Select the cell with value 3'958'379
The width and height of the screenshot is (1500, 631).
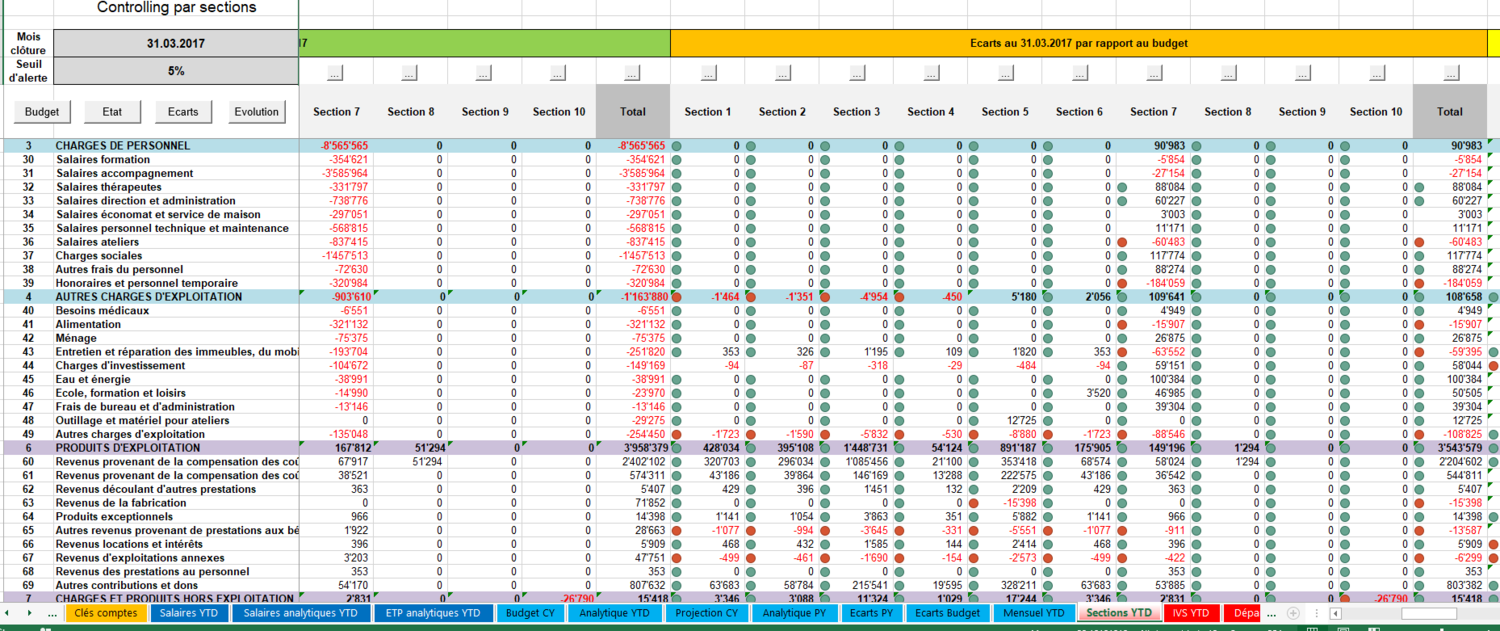(633, 448)
